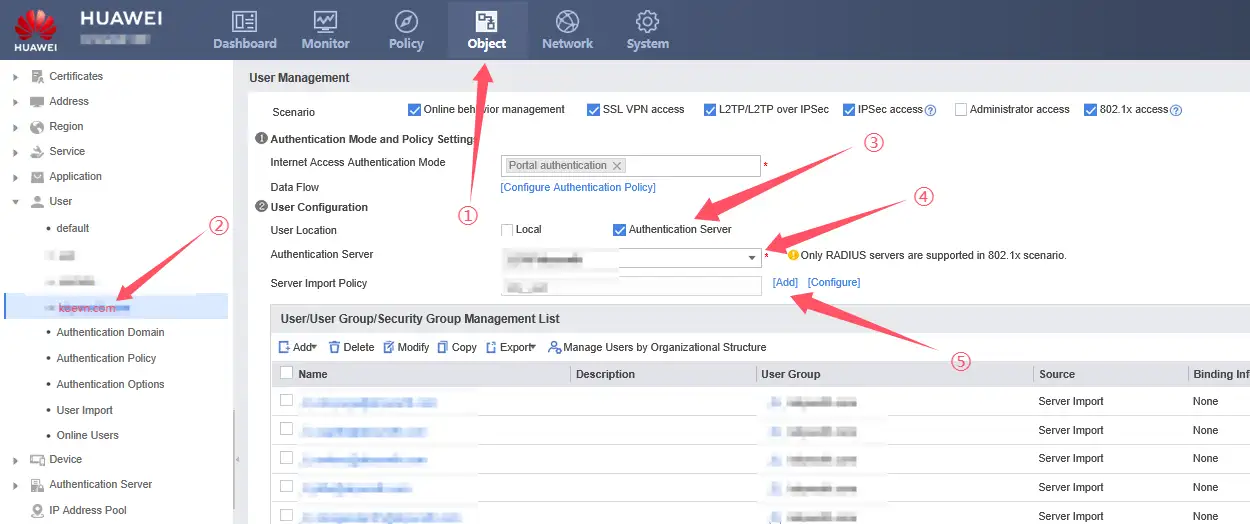Viewport: 1250px width, 524px height.
Task: Open the Add dropdown in list toolbar
Action: (298, 348)
